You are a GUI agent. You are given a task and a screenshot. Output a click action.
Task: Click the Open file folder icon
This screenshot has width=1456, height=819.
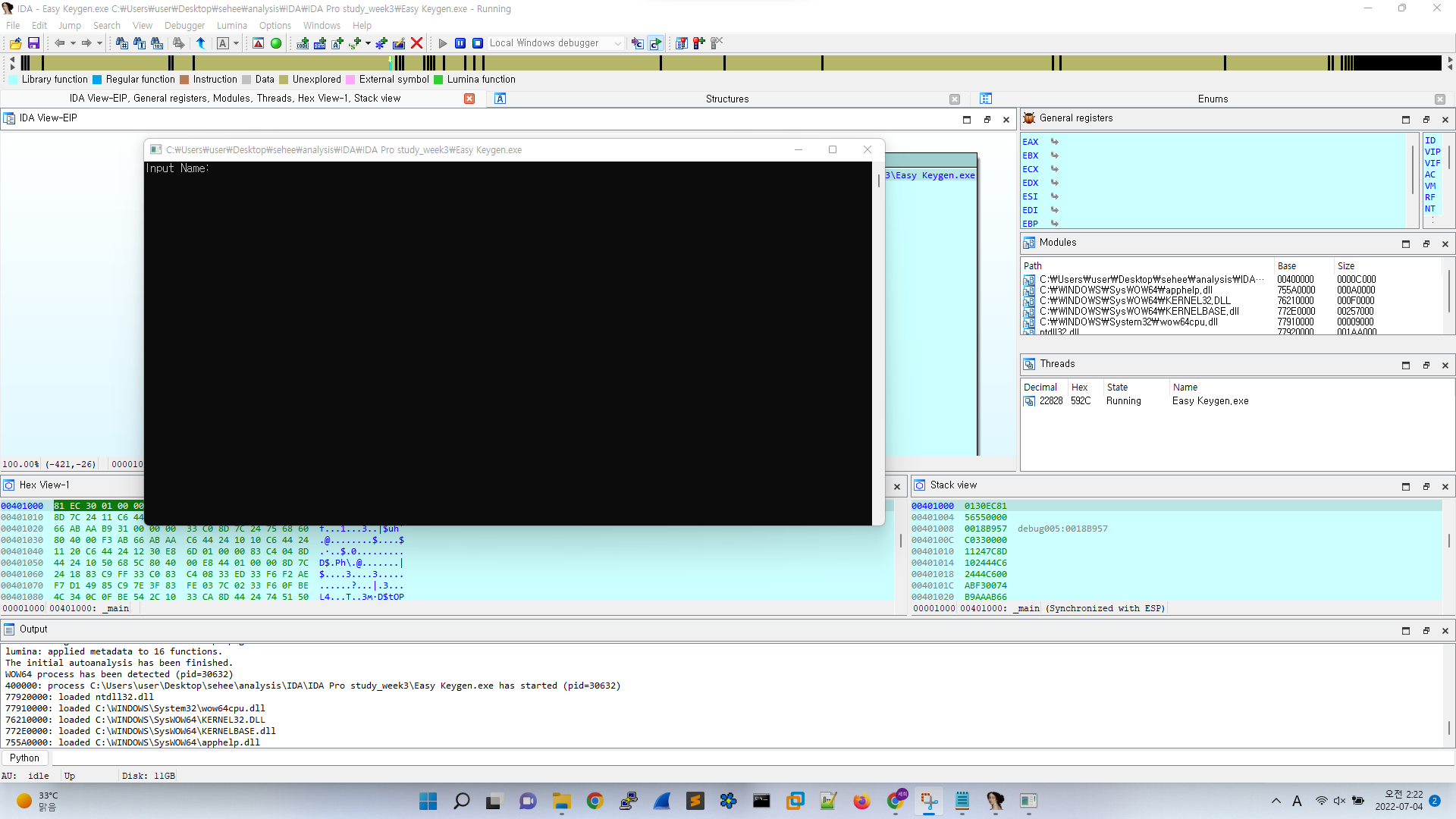click(15, 43)
